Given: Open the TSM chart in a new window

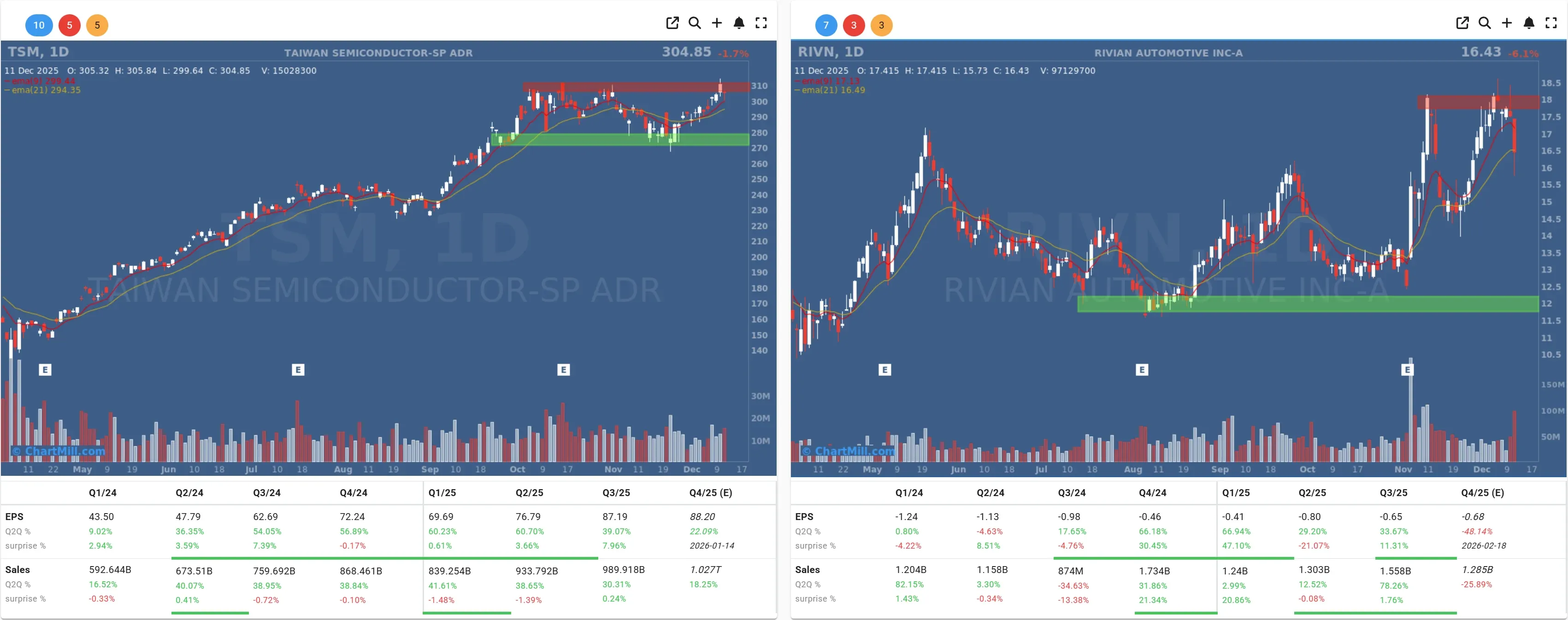Looking at the screenshot, I should point(672,23).
